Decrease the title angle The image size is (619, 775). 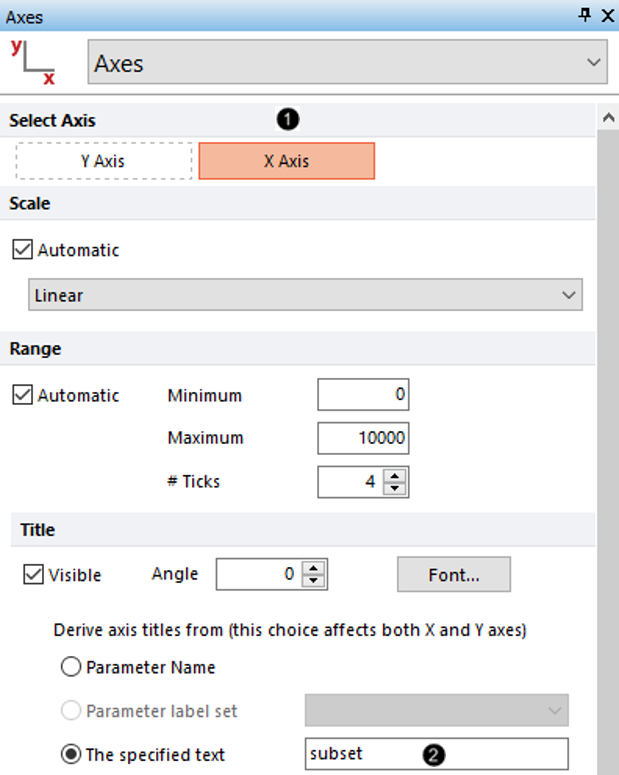tap(314, 580)
